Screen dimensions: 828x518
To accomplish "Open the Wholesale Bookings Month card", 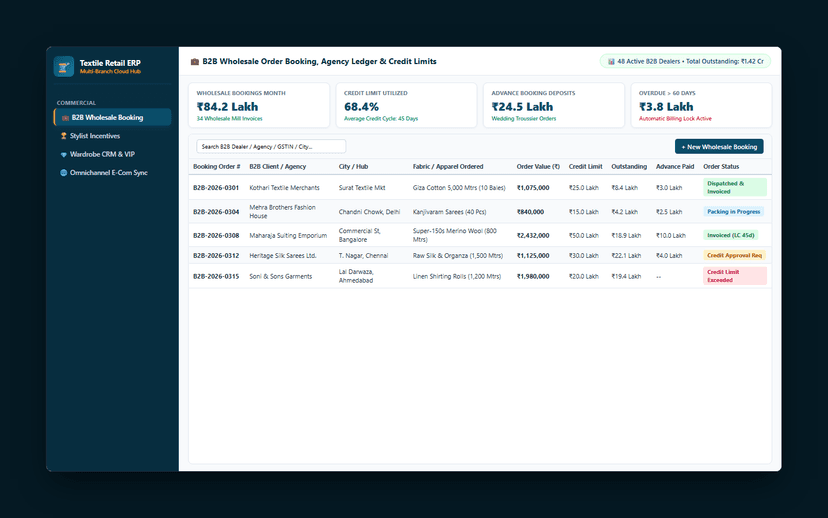I will (259, 105).
